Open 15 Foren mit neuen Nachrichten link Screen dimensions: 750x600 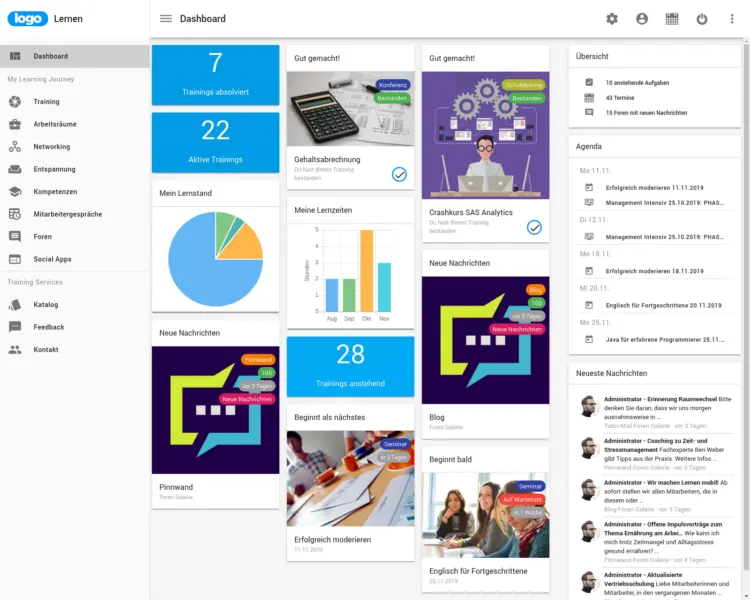coord(646,113)
